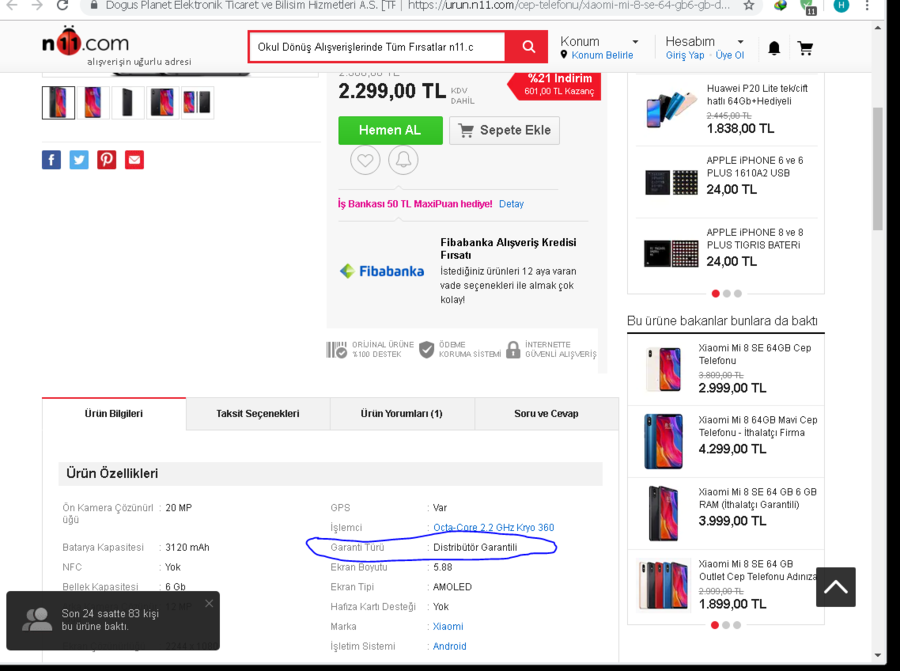The image size is (900, 671).
Task: Click '3120 mAh' battery value
Action: point(187,548)
